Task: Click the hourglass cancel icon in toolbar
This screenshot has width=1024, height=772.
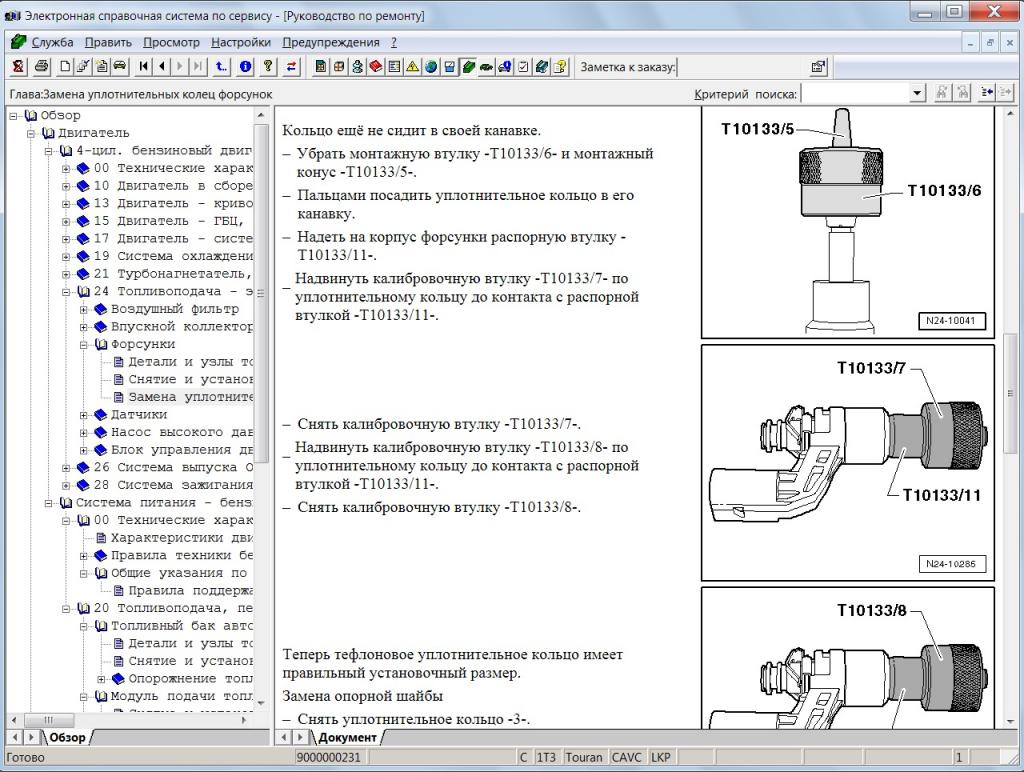Action: 18,67
